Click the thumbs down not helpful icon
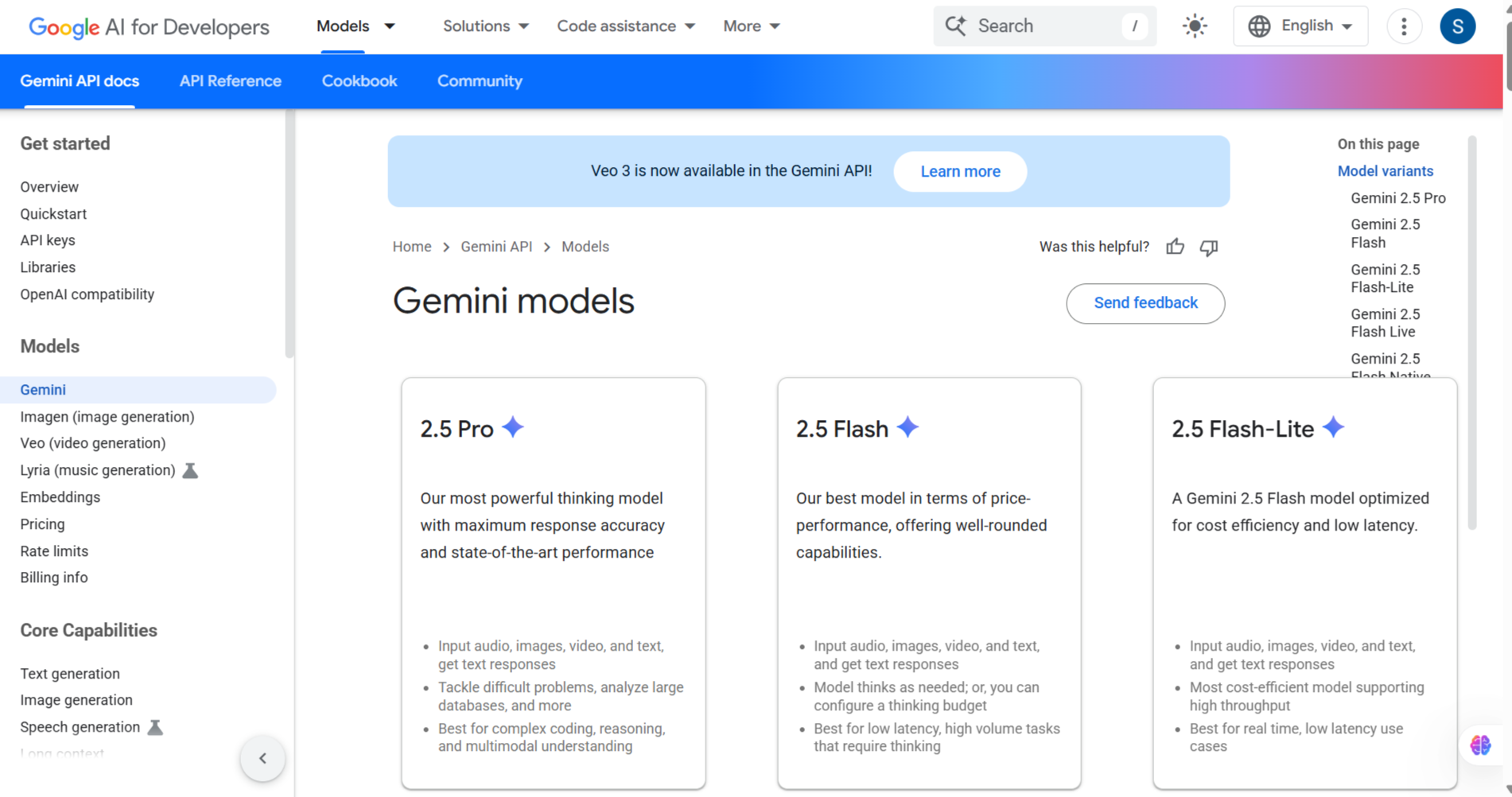 [1208, 247]
